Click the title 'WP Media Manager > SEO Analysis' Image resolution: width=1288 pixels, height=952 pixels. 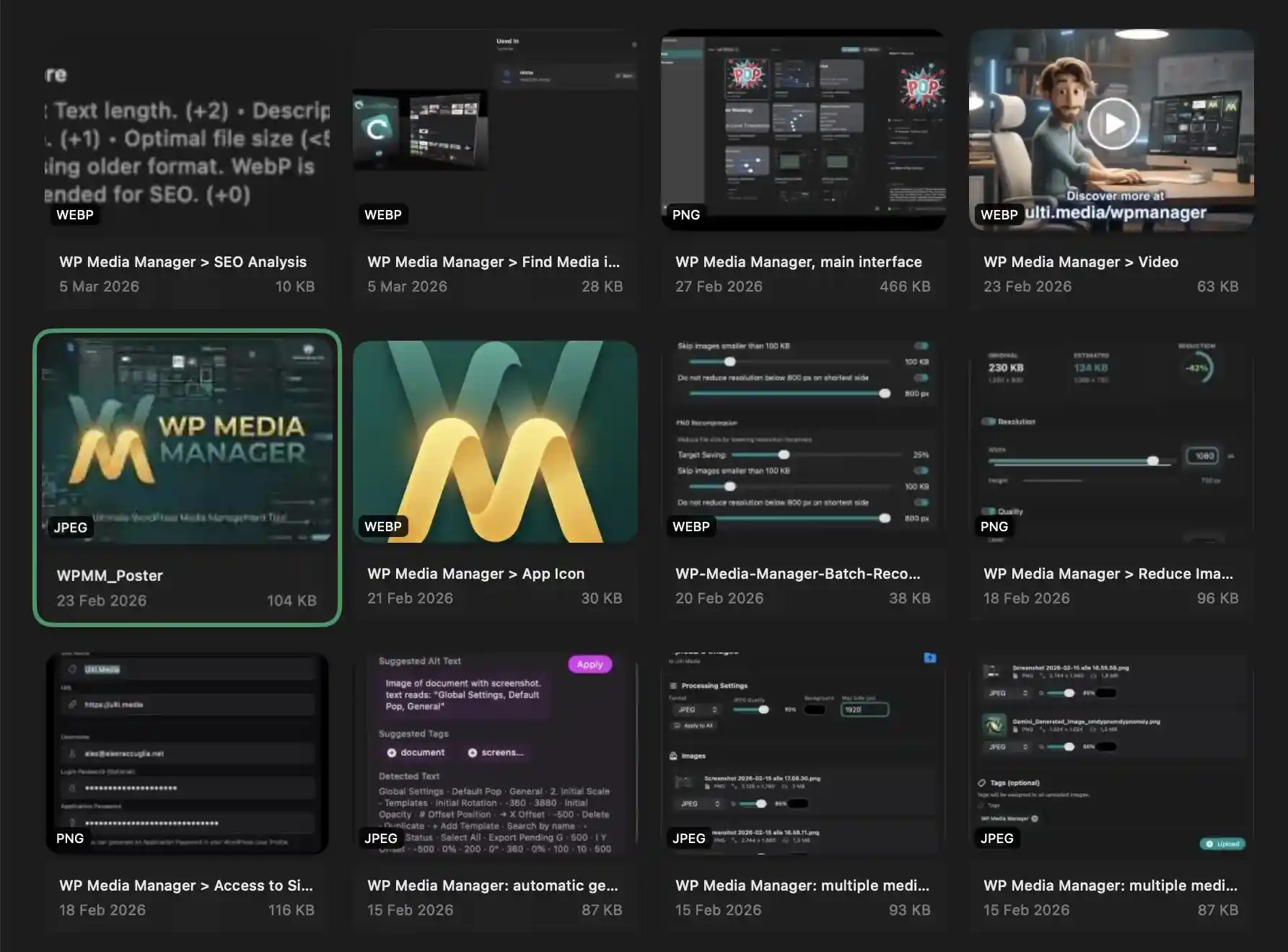click(x=183, y=262)
